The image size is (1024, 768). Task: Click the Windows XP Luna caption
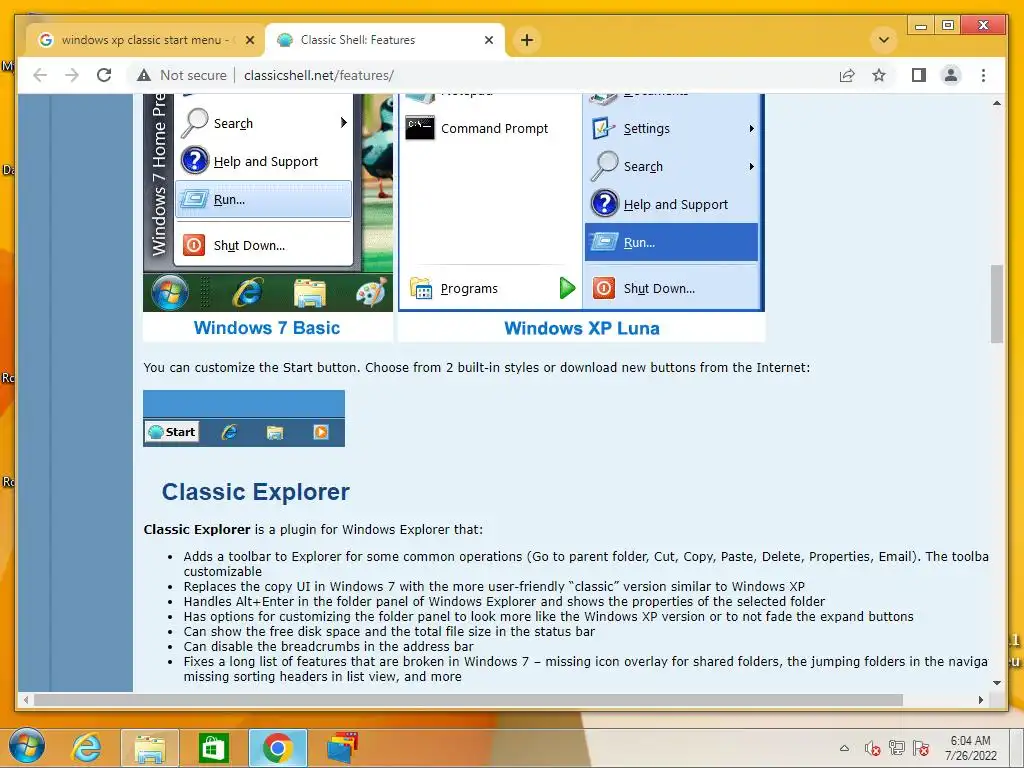coord(582,328)
